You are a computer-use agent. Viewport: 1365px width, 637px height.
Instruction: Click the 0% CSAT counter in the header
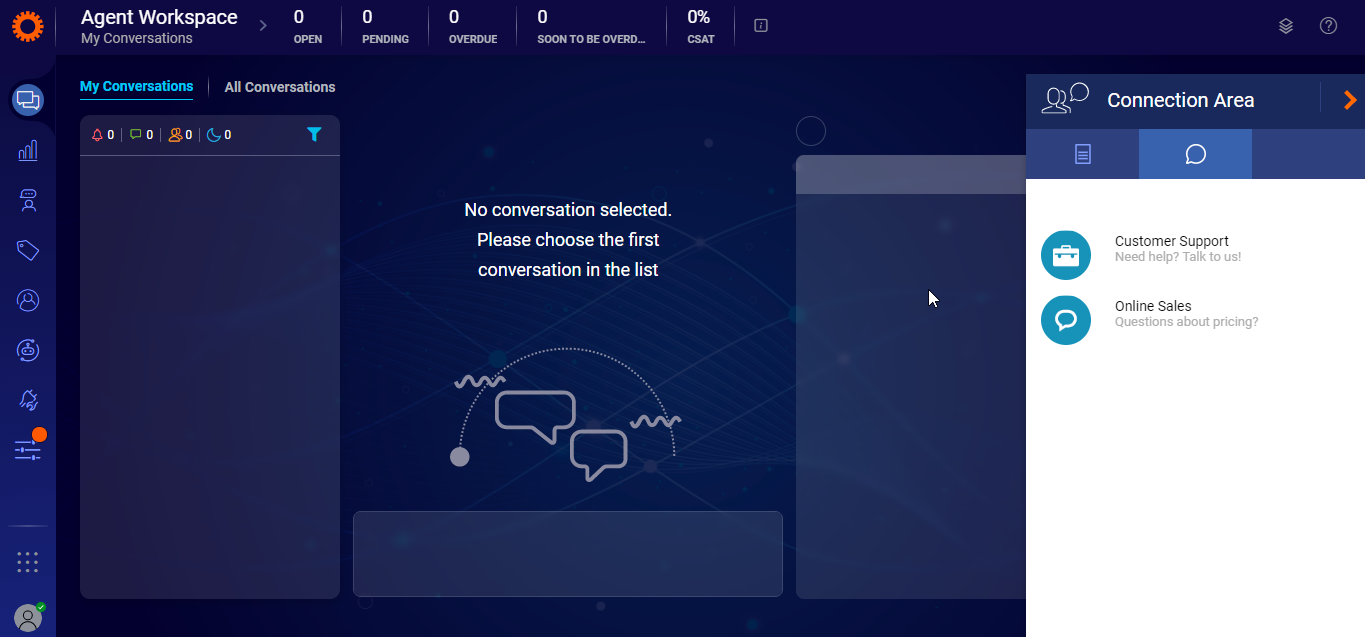point(700,26)
